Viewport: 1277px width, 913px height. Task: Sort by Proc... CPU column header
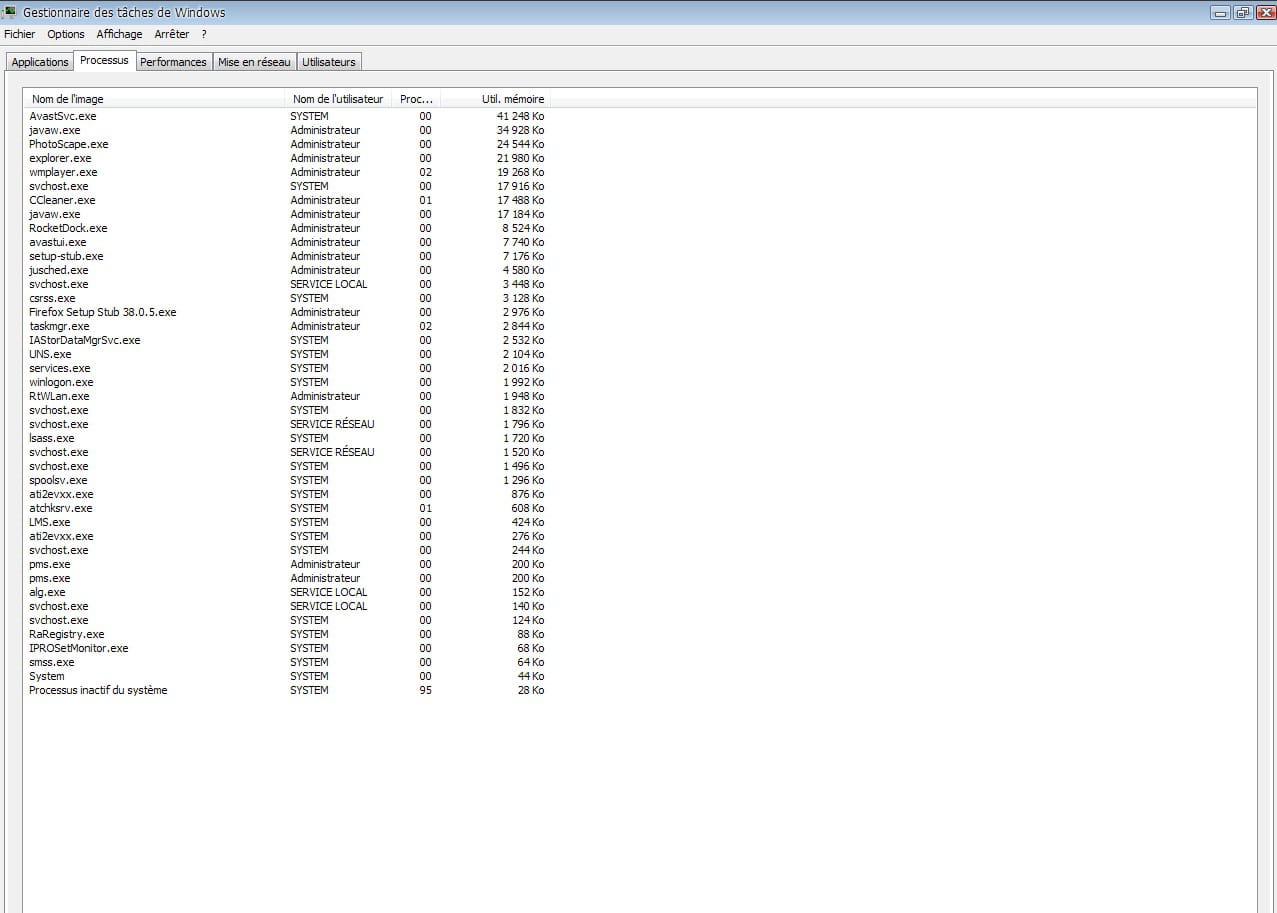tap(416, 99)
